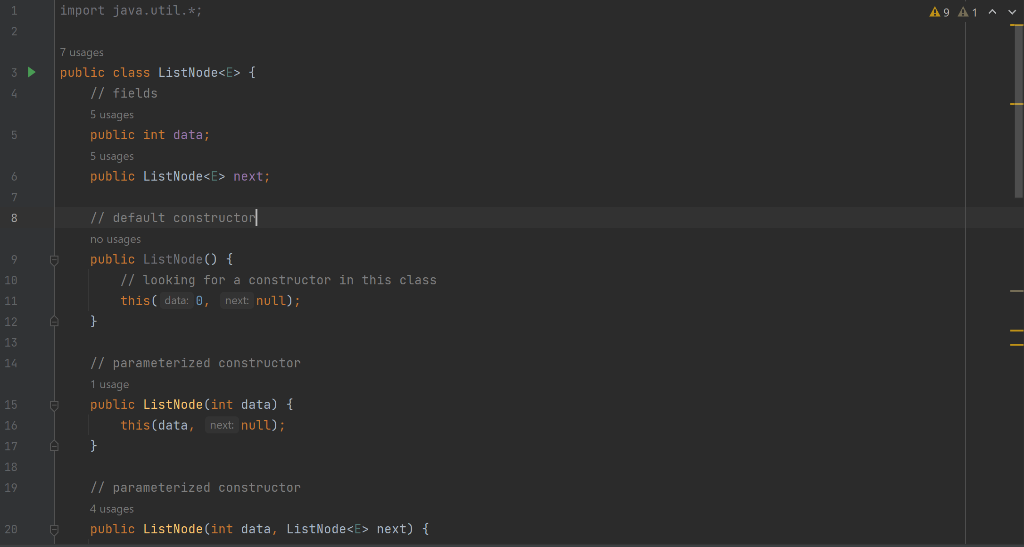Click the class name ListNode on line 3

[188, 72]
